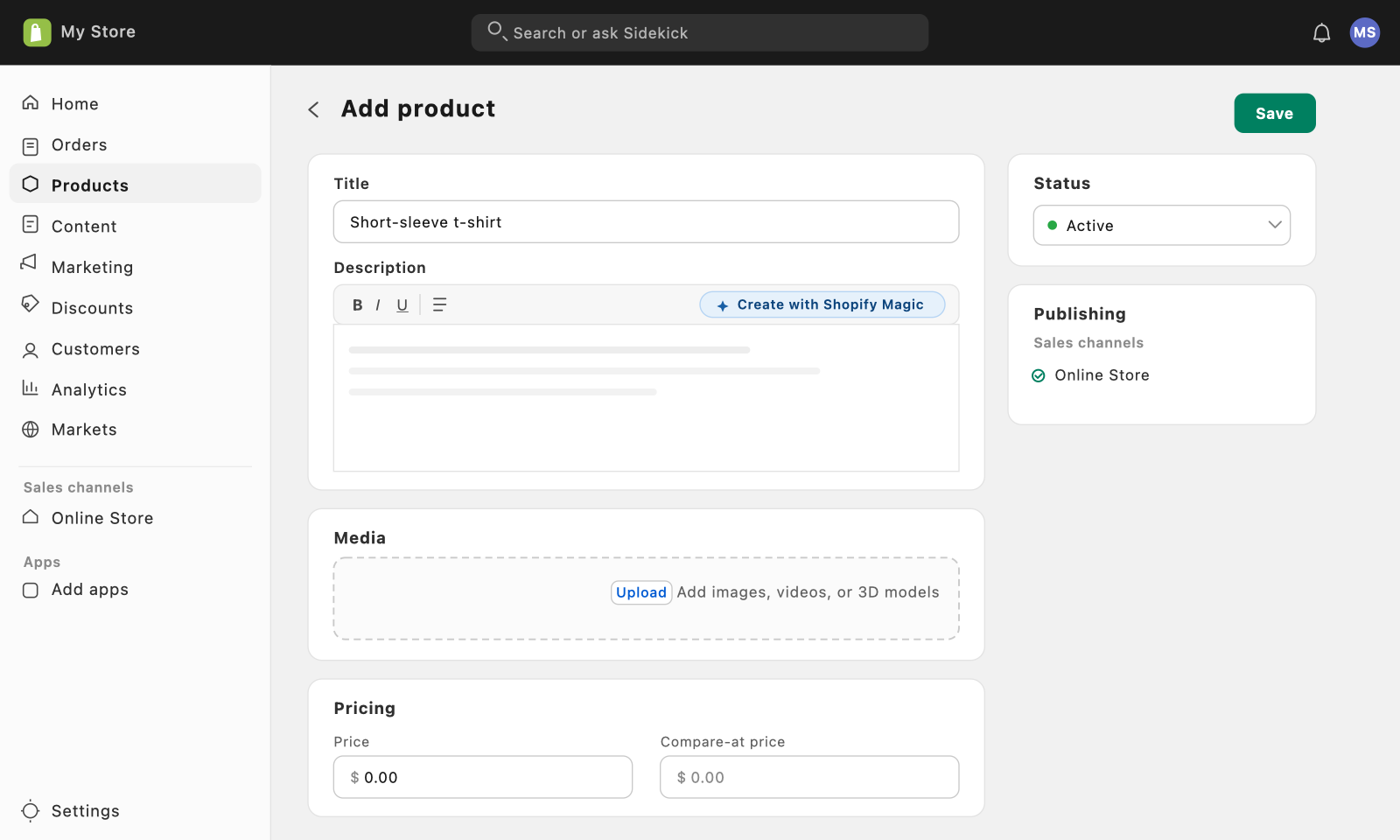Click the Online Store publishing channel text
The image size is (1400, 840).
pyautogui.click(x=1102, y=375)
